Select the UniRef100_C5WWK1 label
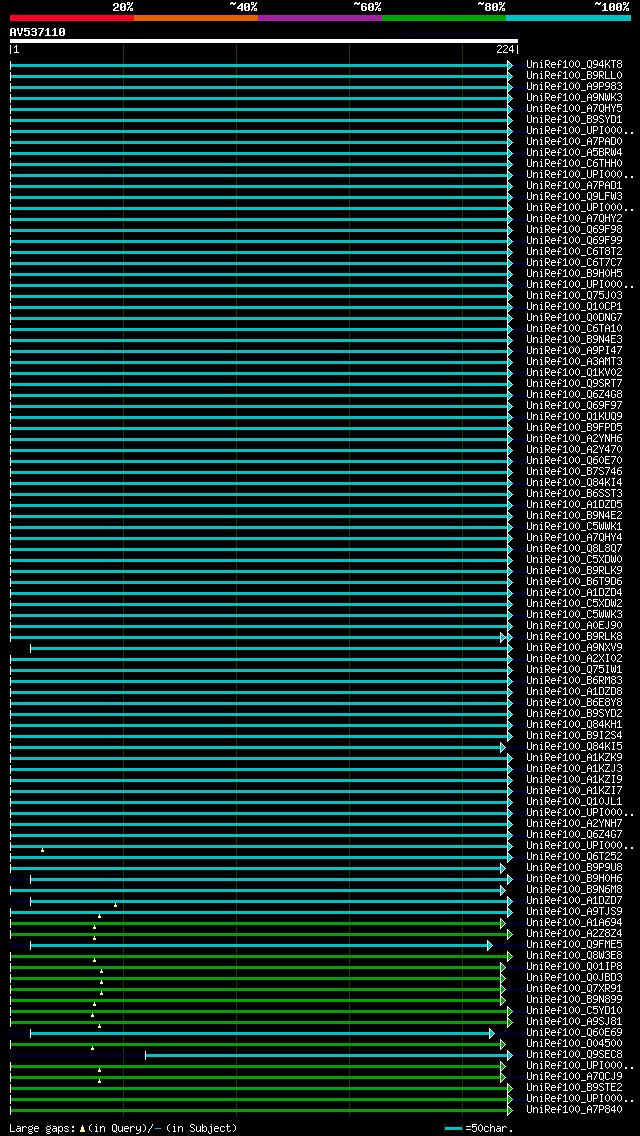 pos(574,527)
